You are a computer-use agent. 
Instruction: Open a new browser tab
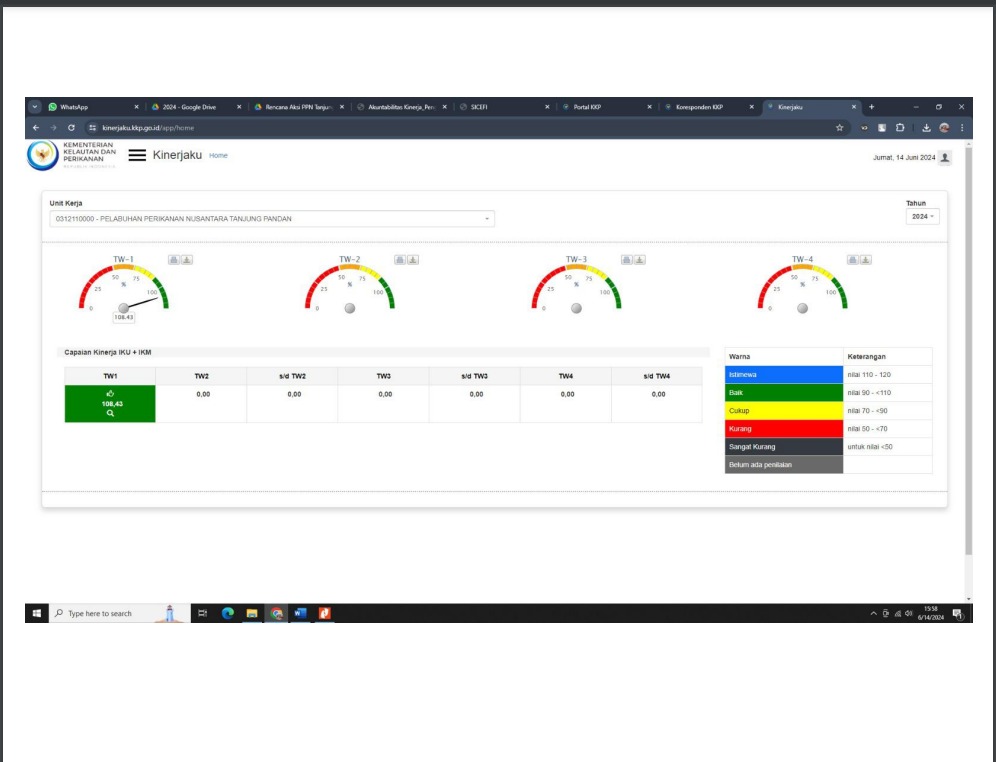click(872, 107)
